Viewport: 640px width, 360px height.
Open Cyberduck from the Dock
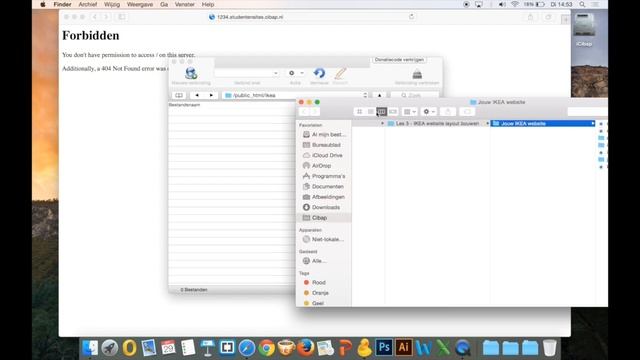(x=364, y=348)
